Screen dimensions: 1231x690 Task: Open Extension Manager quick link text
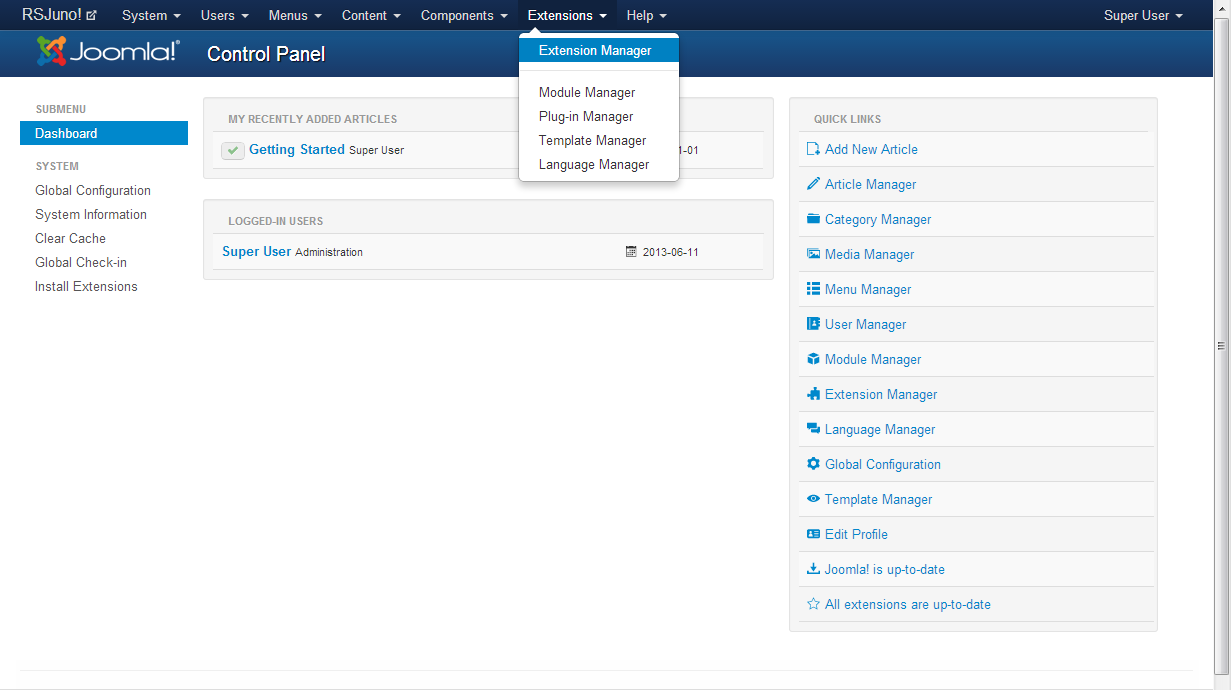[881, 394]
